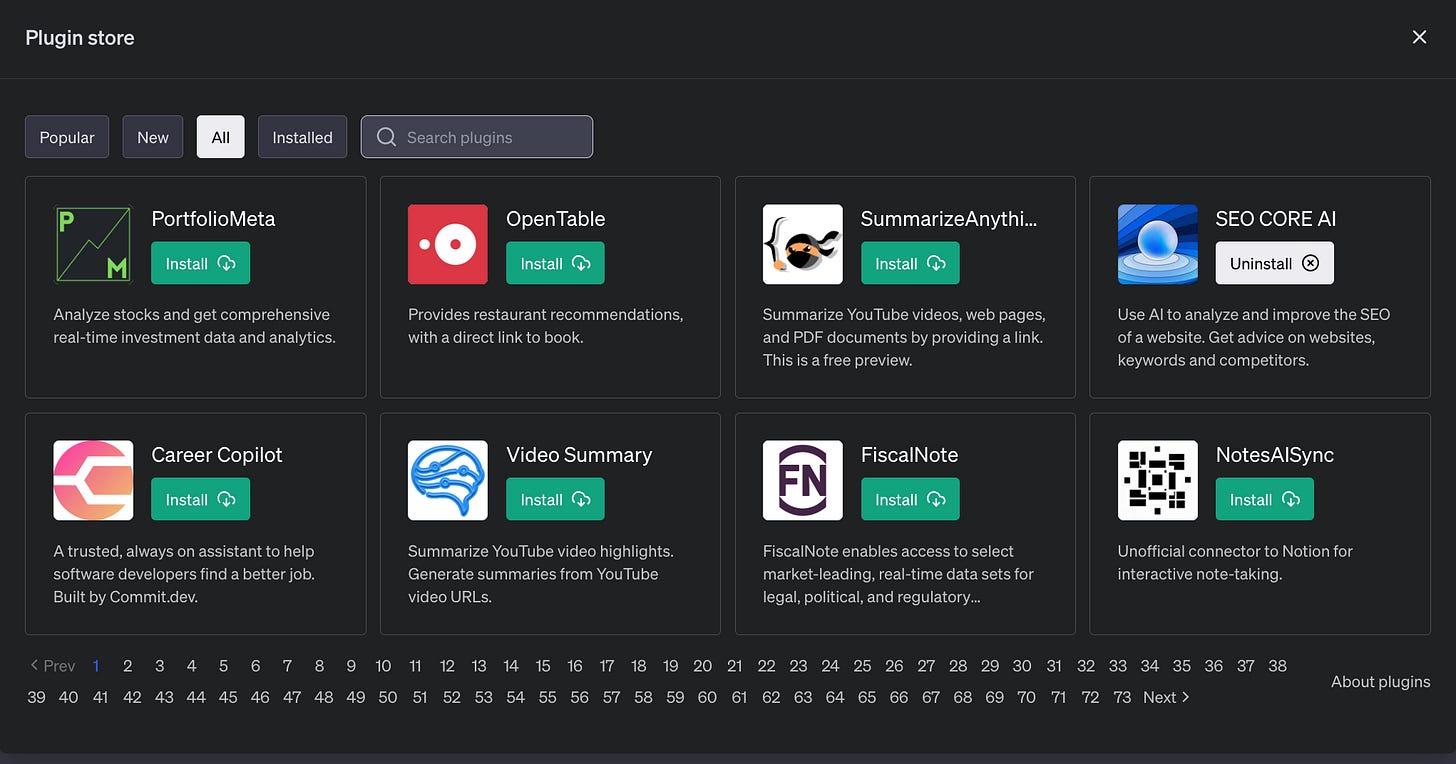Install the Career Copilot plugin

pos(201,500)
